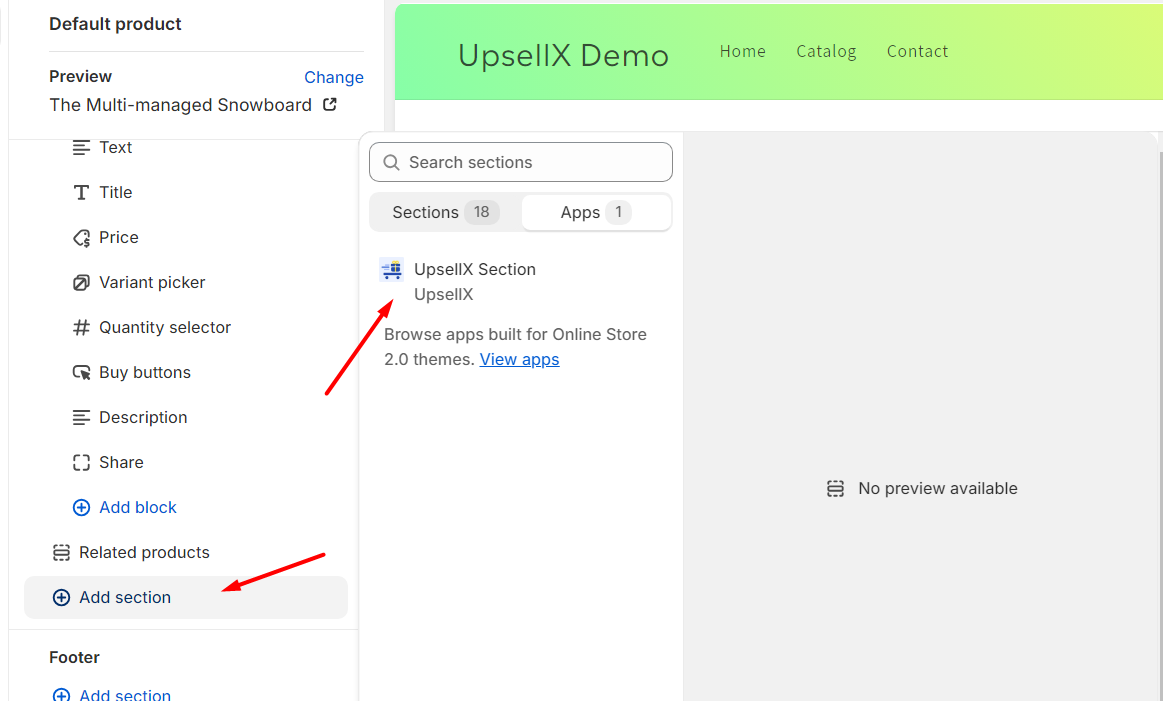Click the Footer heading

74,658
